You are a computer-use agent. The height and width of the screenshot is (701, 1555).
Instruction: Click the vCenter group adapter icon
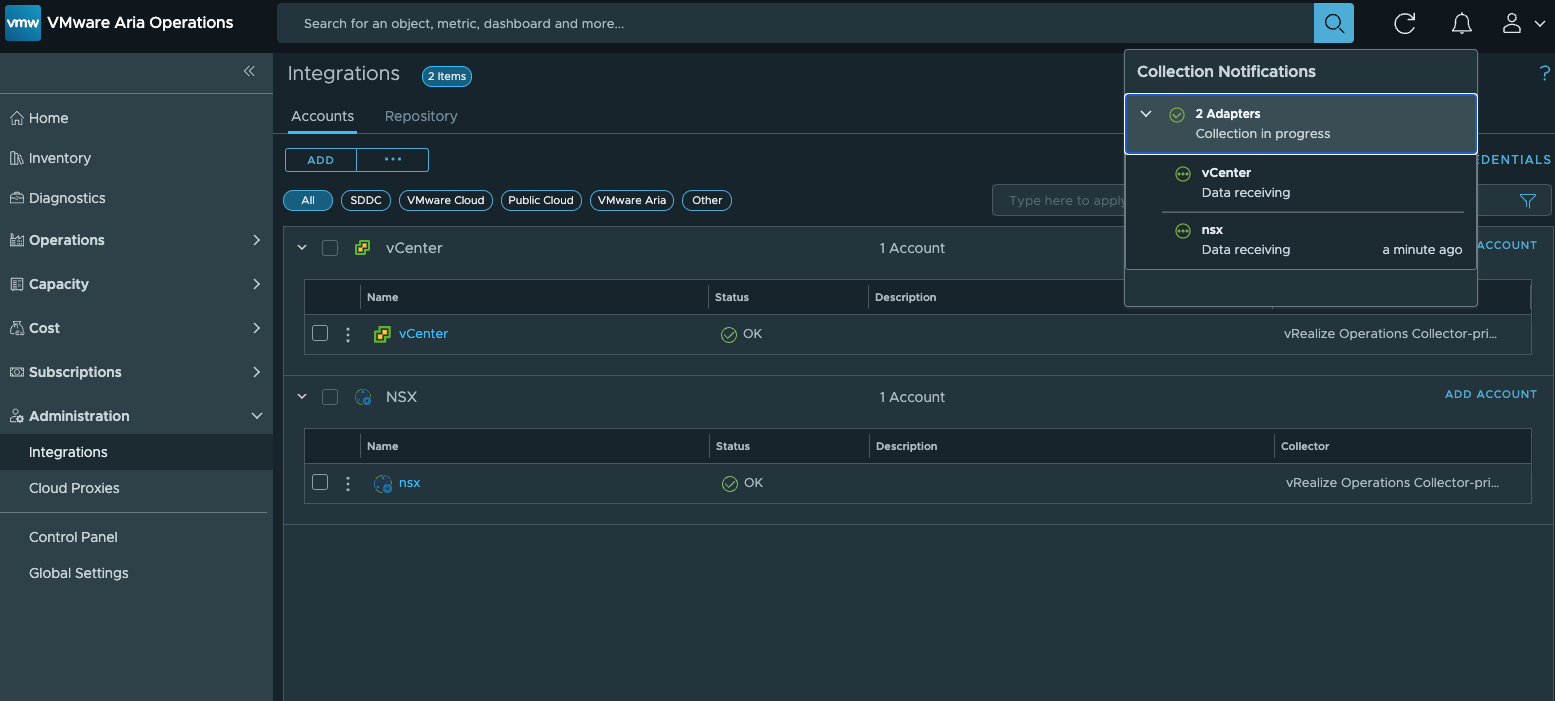(363, 248)
